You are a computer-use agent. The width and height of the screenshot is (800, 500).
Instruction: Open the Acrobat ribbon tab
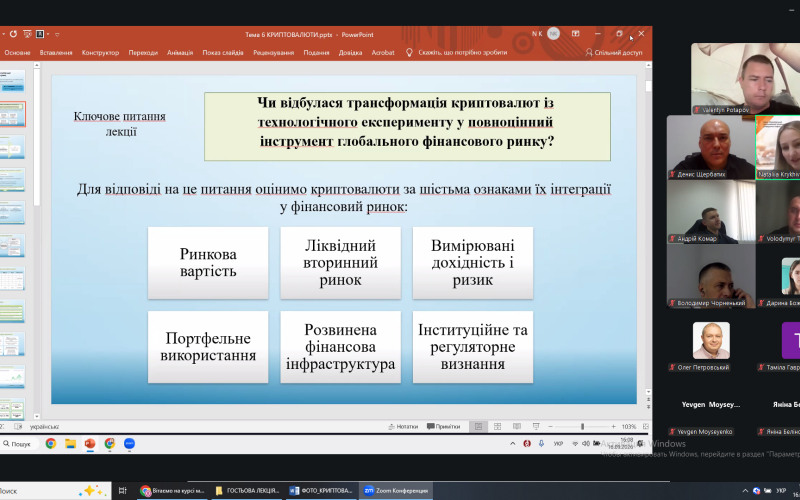coord(383,53)
